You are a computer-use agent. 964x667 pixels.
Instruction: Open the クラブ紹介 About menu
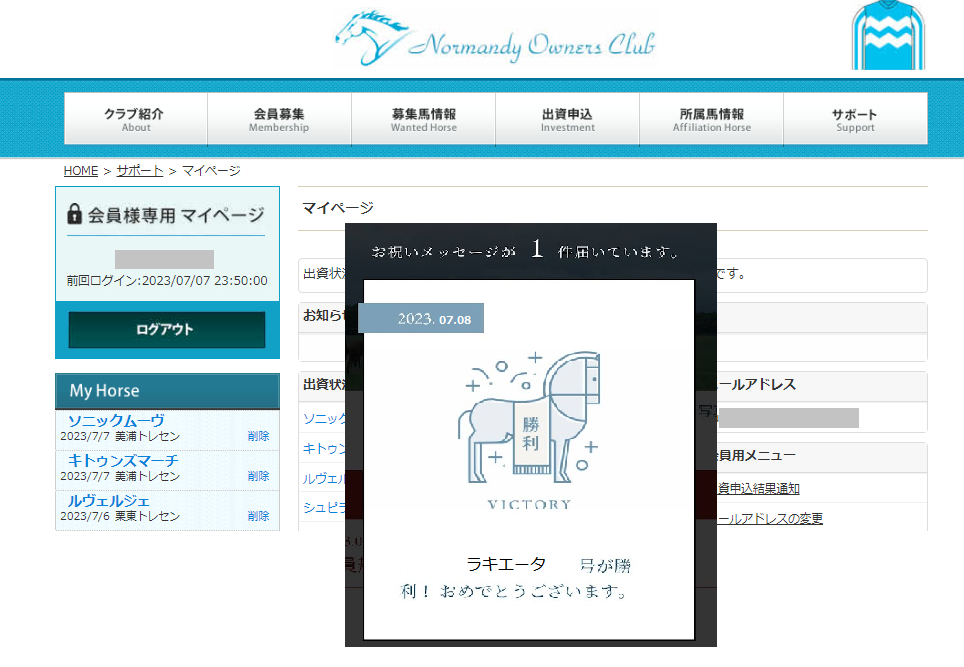[x=136, y=119]
